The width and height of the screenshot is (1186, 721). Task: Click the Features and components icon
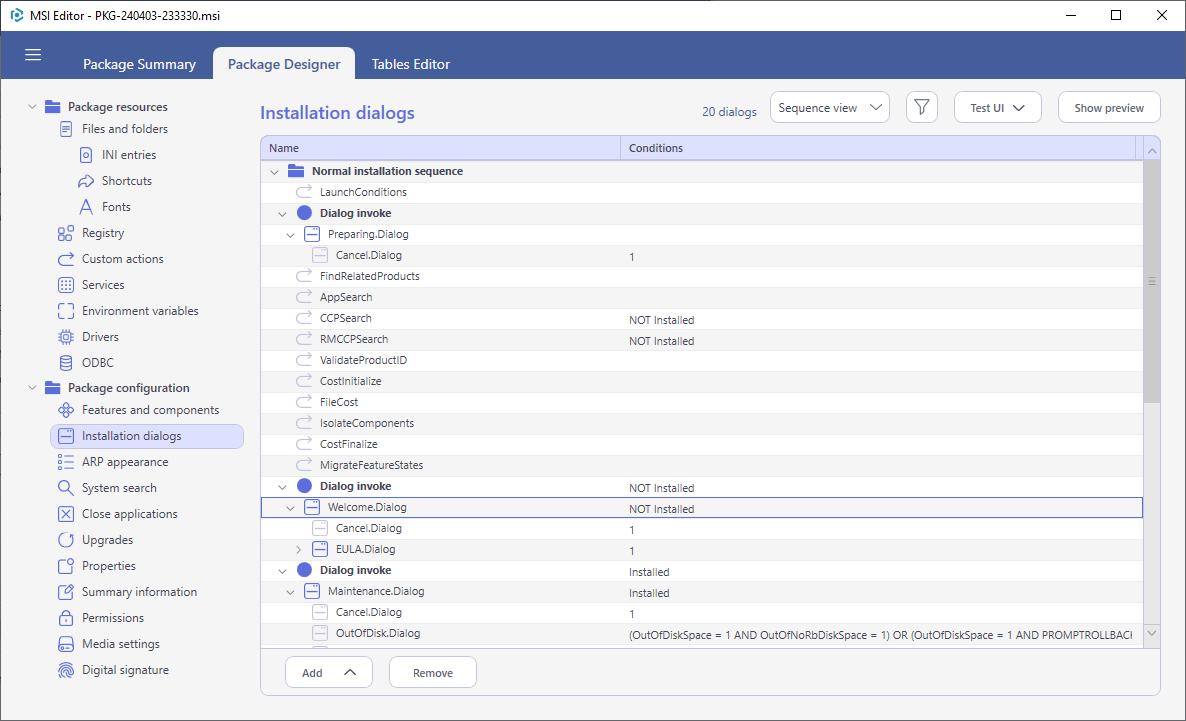(x=66, y=410)
